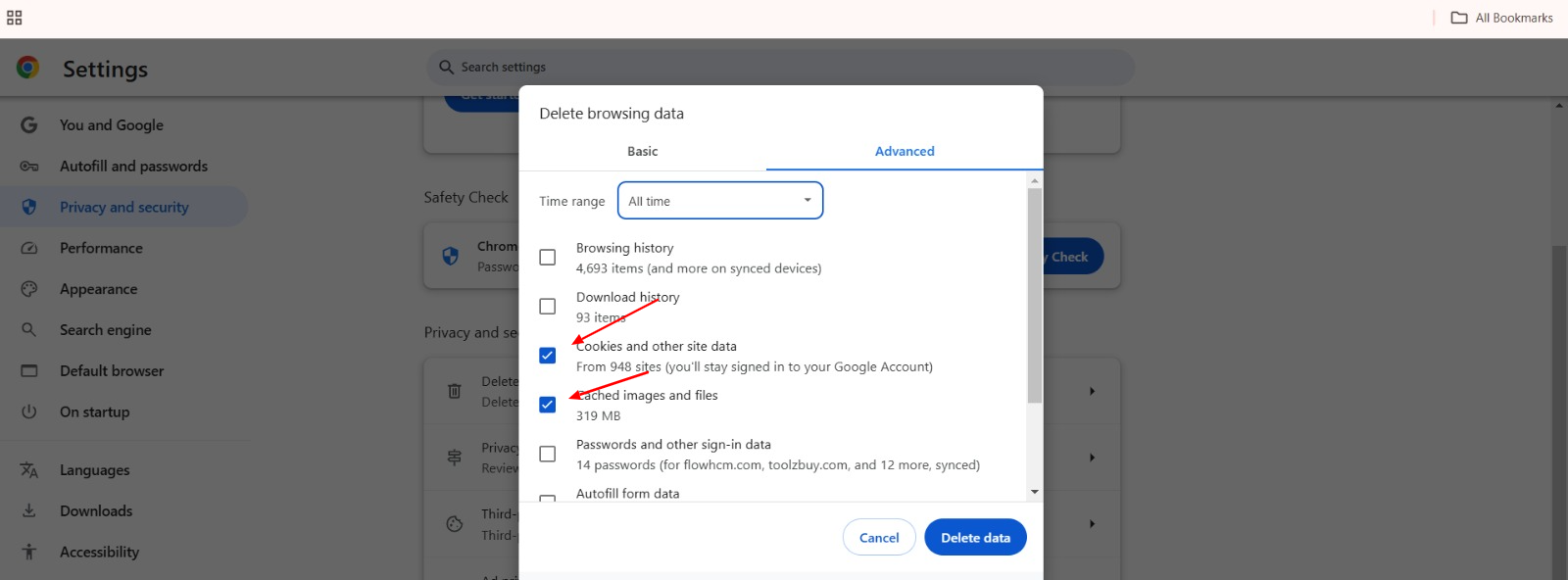This screenshot has width=1568, height=580.
Task: Click the Safety Check button
Action: point(1071,257)
